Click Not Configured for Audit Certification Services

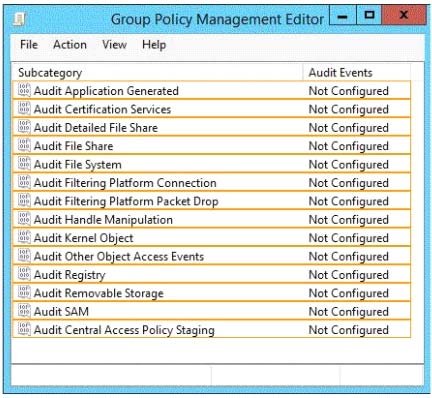point(349,109)
